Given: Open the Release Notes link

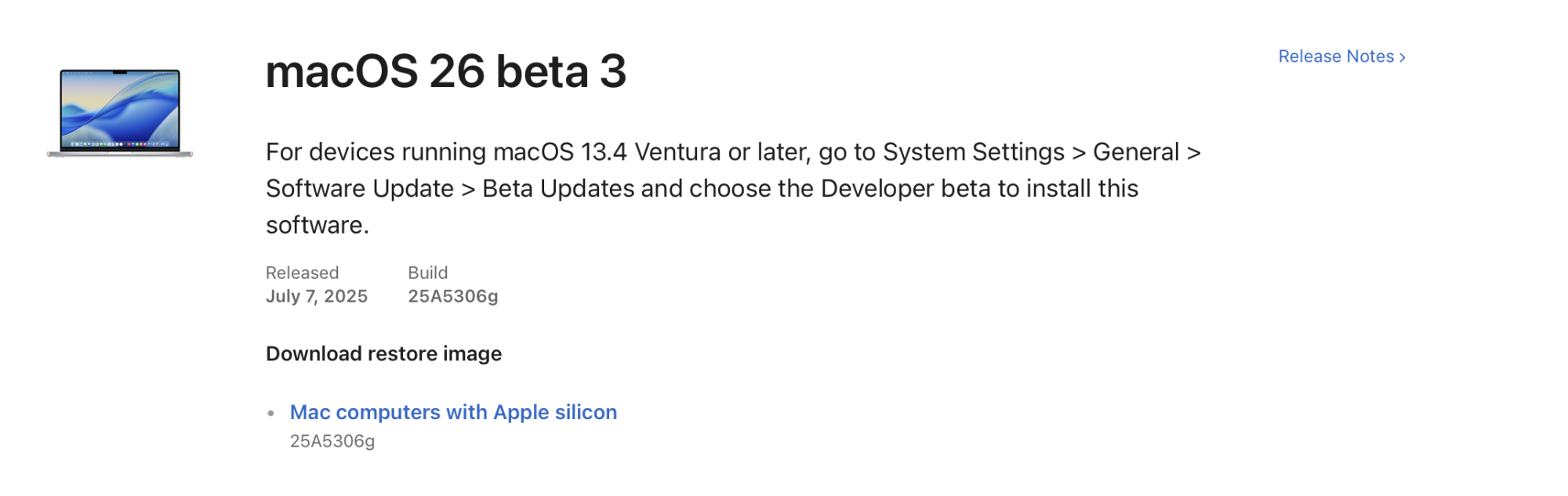Looking at the screenshot, I should [x=1341, y=56].
